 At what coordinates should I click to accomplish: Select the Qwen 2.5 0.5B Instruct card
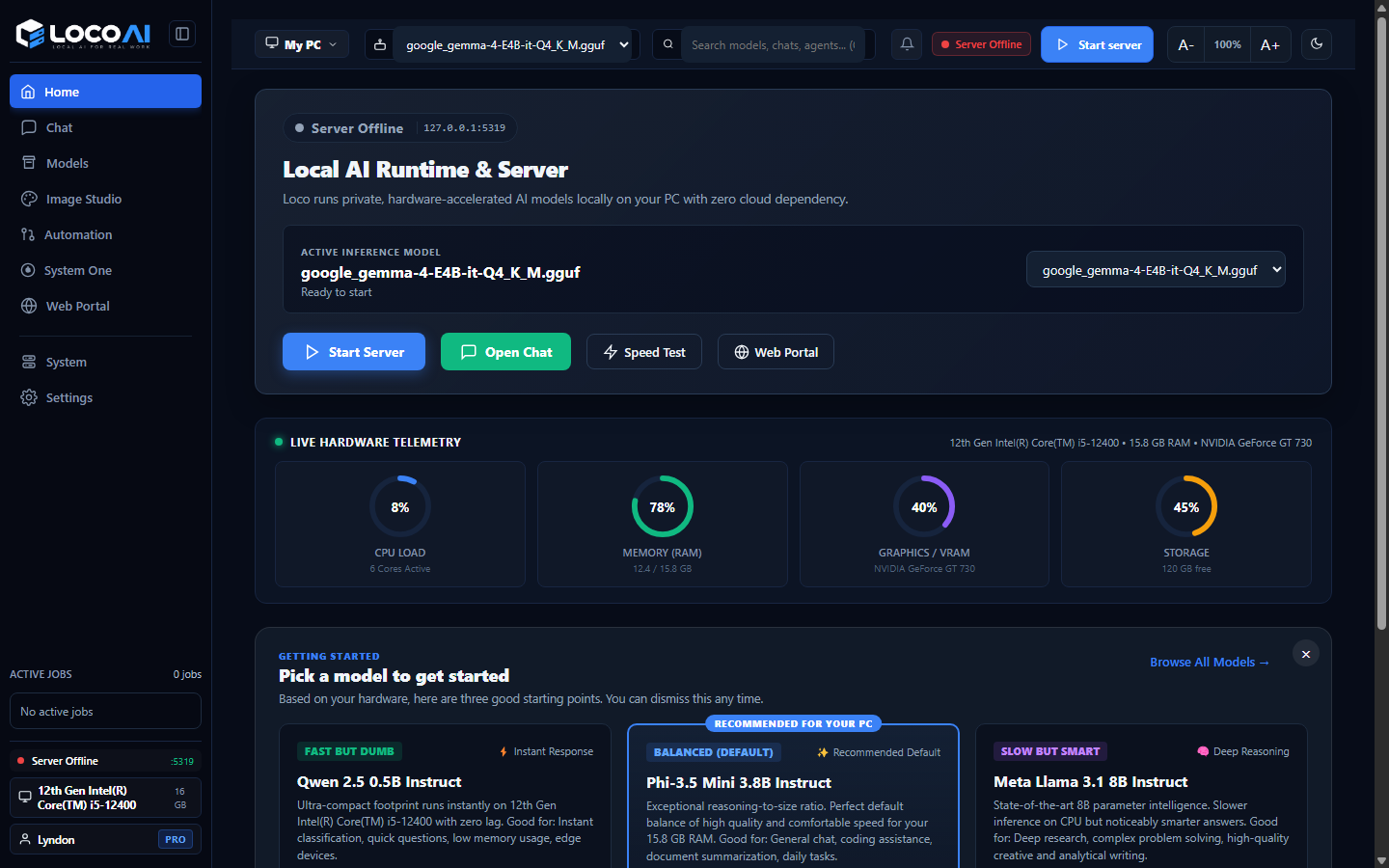click(x=446, y=797)
